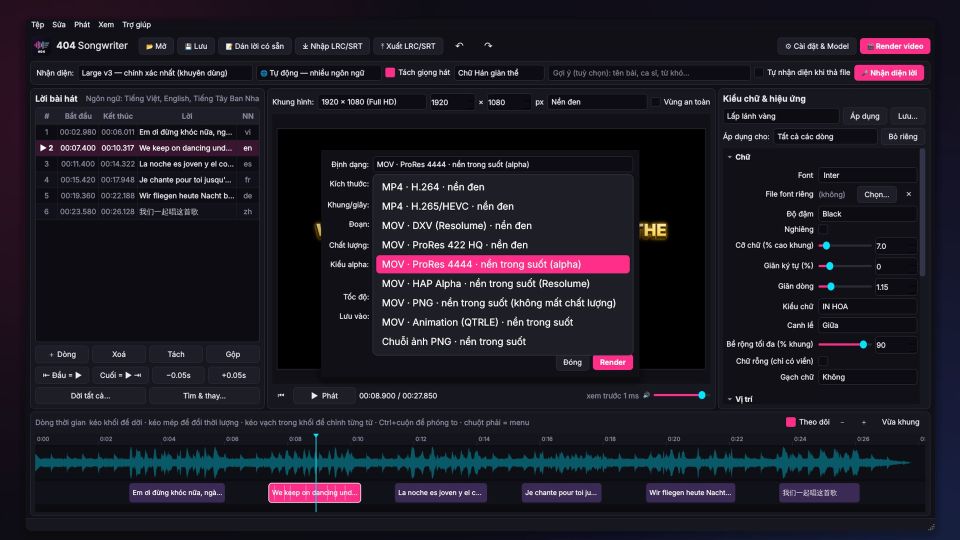Screen dimensions: 960x540
Task: Adjust the Cỡ chữ font size slider
Action: 845,246
